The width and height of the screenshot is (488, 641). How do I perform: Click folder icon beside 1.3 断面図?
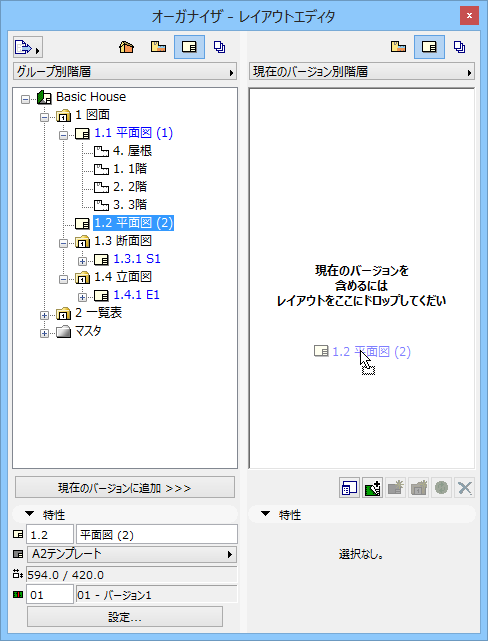pyautogui.click(x=82, y=242)
